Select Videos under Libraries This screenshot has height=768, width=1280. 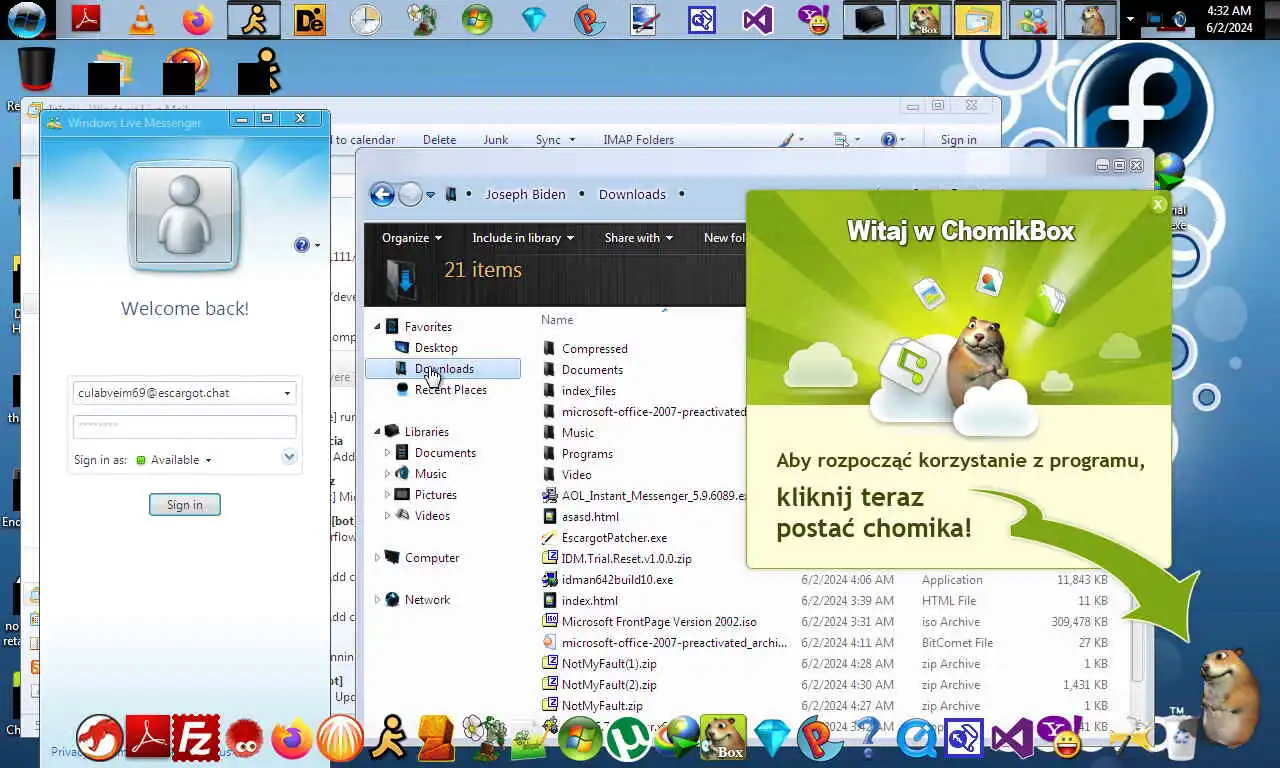432,516
